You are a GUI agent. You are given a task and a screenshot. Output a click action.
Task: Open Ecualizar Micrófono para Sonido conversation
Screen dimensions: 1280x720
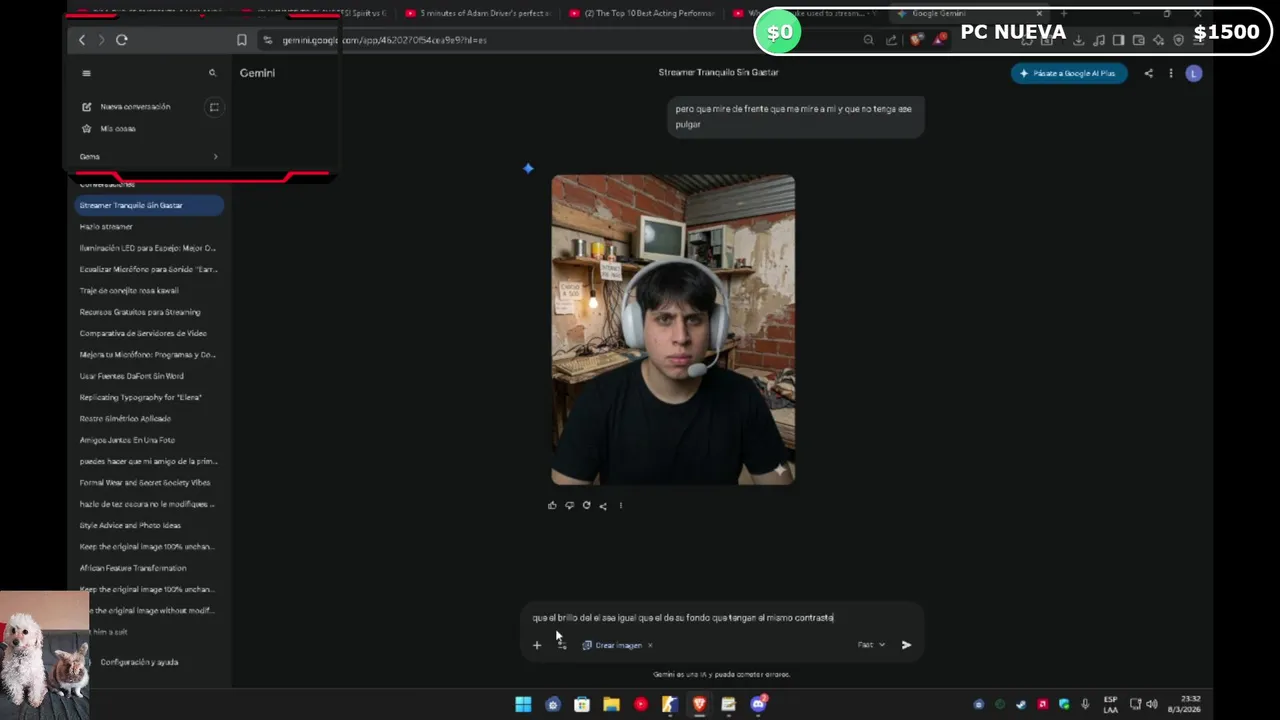click(x=150, y=269)
